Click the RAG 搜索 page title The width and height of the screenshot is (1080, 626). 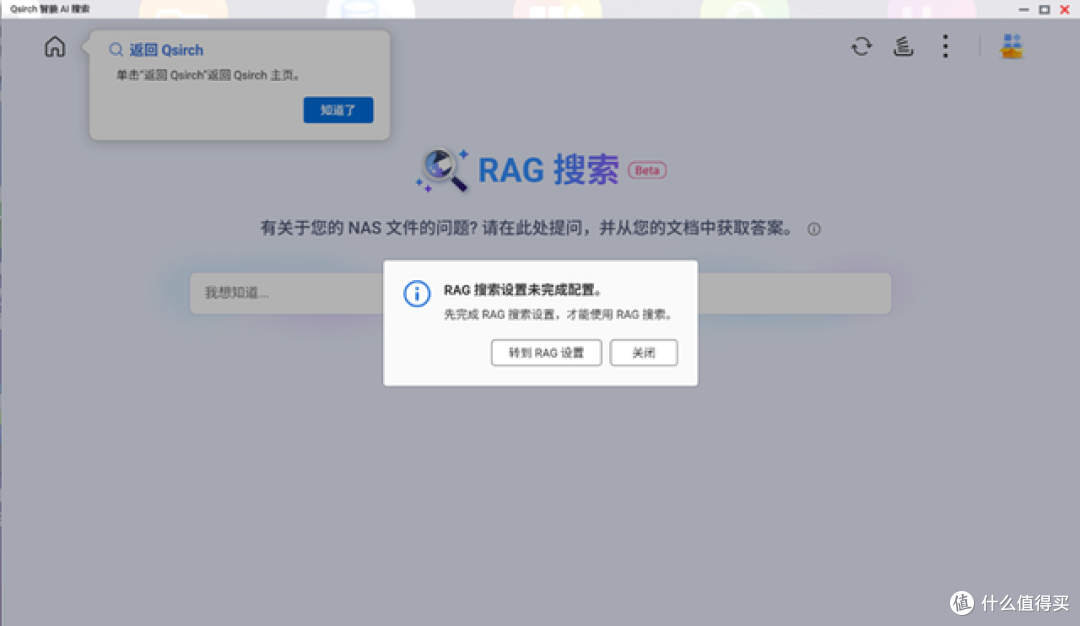(548, 170)
